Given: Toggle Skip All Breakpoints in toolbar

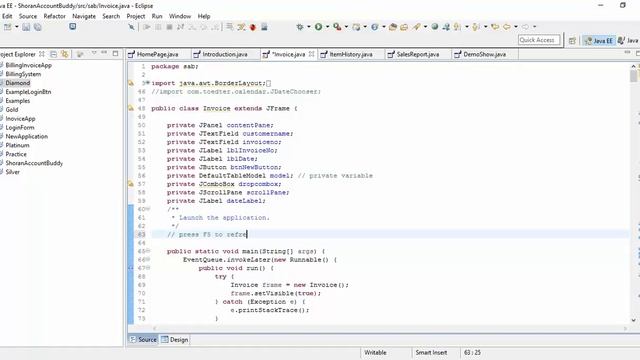Looking at the screenshot, I should click(131, 27).
